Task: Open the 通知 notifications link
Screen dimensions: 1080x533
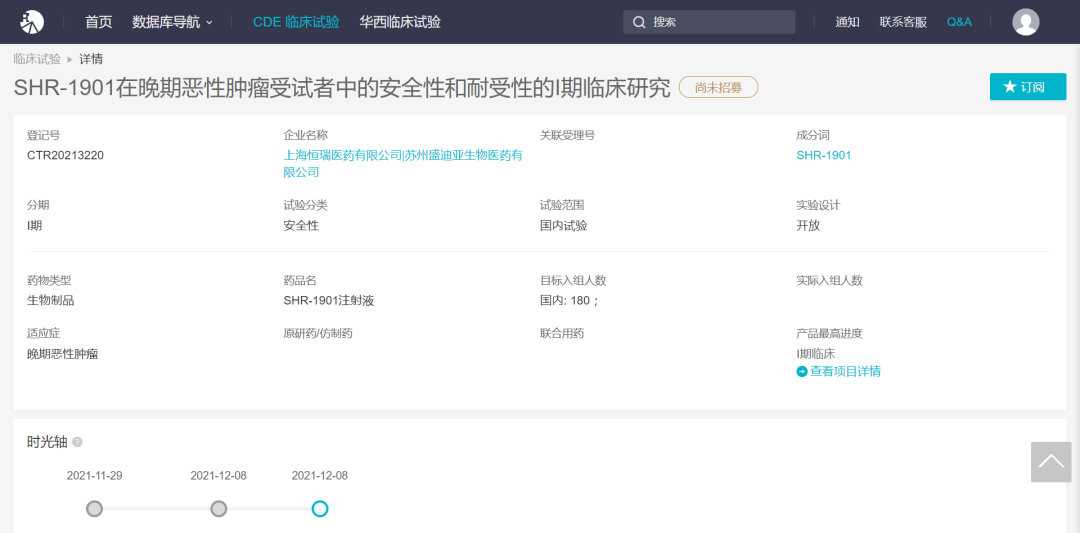Action: (x=847, y=22)
